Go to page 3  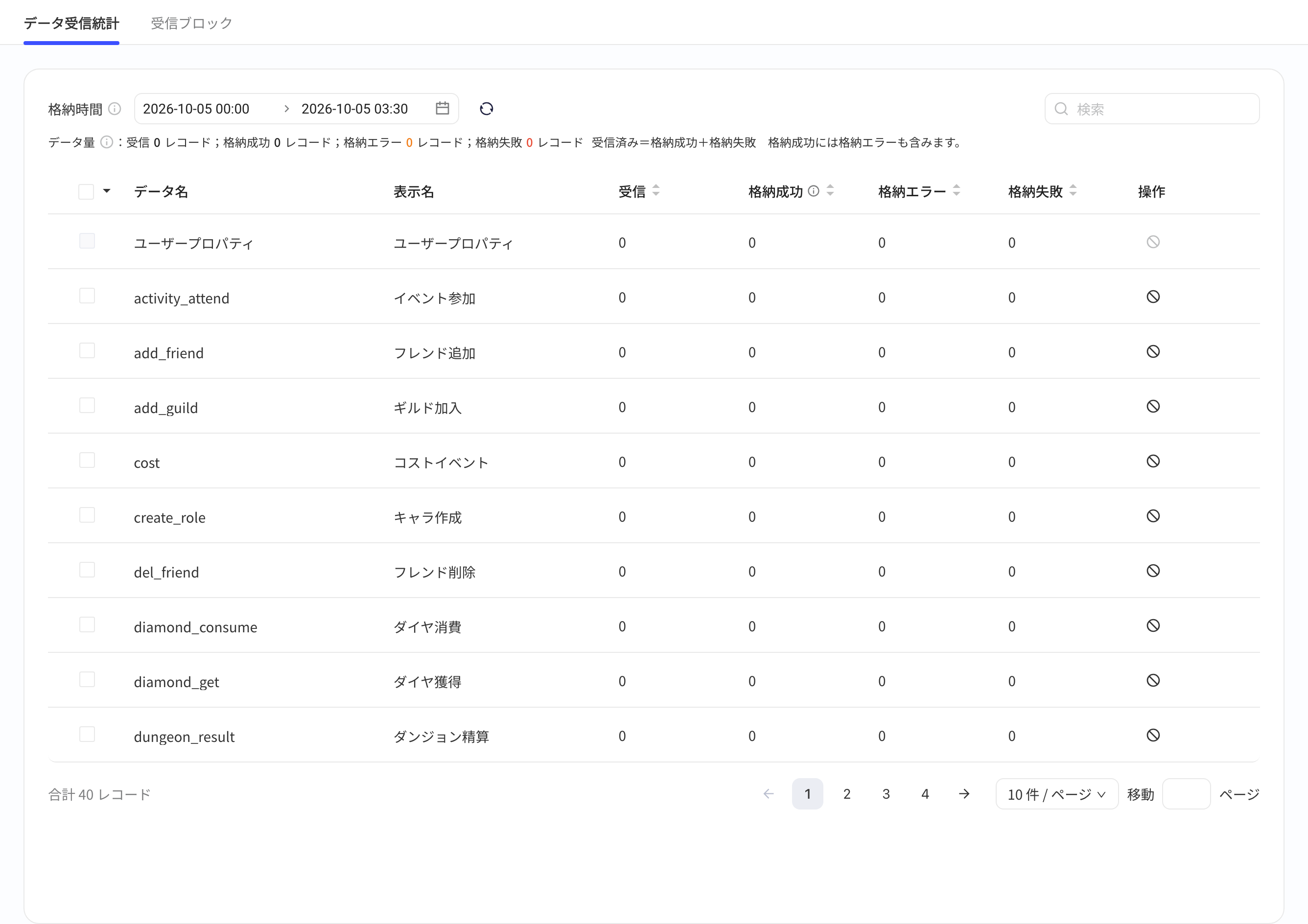pyautogui.click(x=886, y=794)
